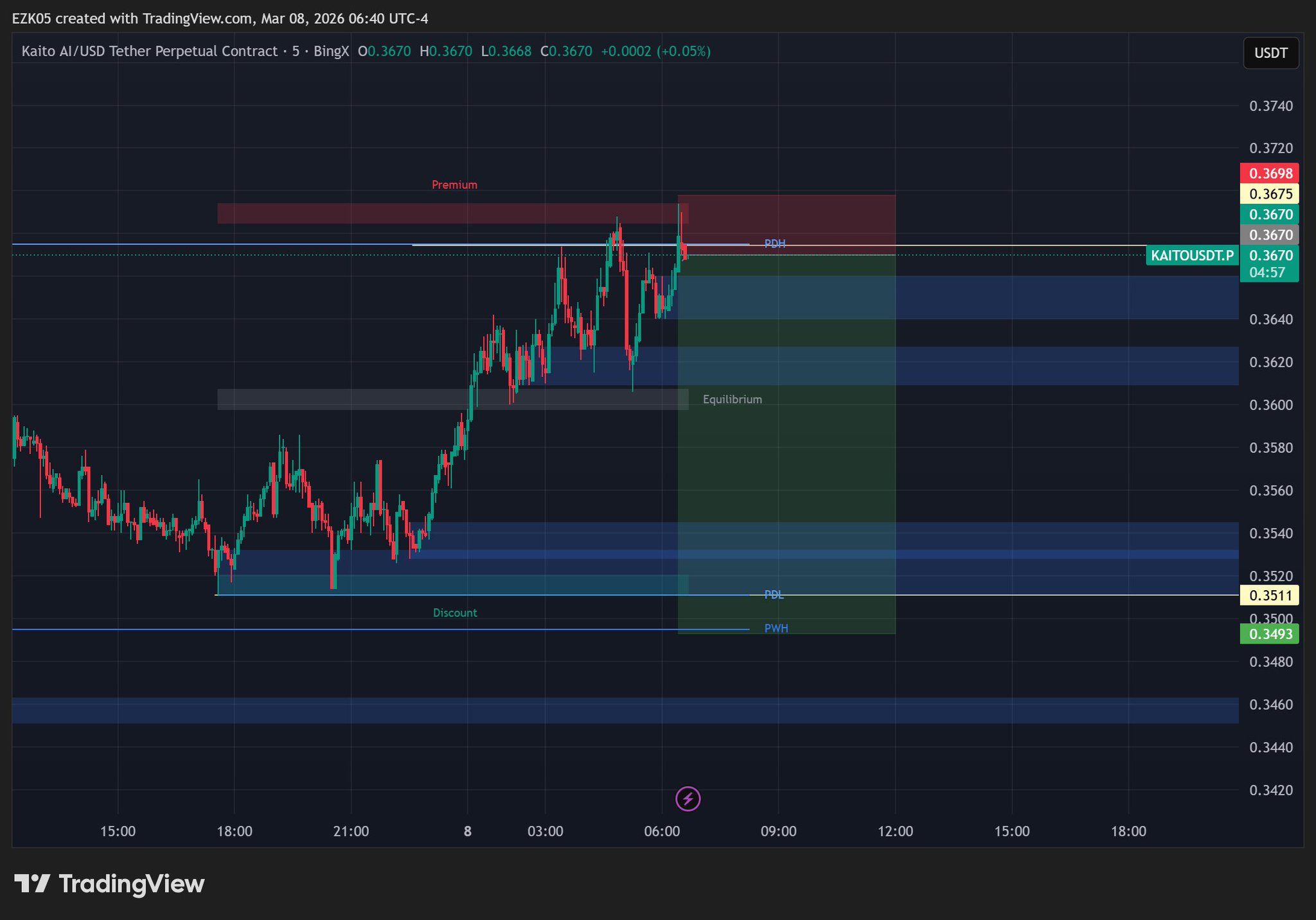This screenshot has width=1316, height=920.
Task: Select the green 0.3493 take-profit price label
Action: [1269, 635]
